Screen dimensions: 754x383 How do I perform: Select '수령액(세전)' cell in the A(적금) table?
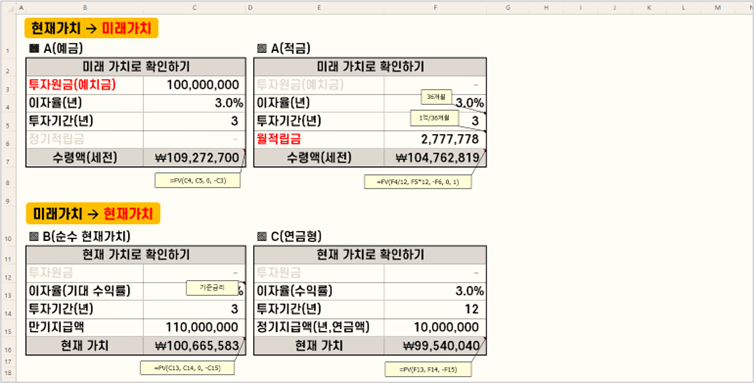[x=319, y=157]
